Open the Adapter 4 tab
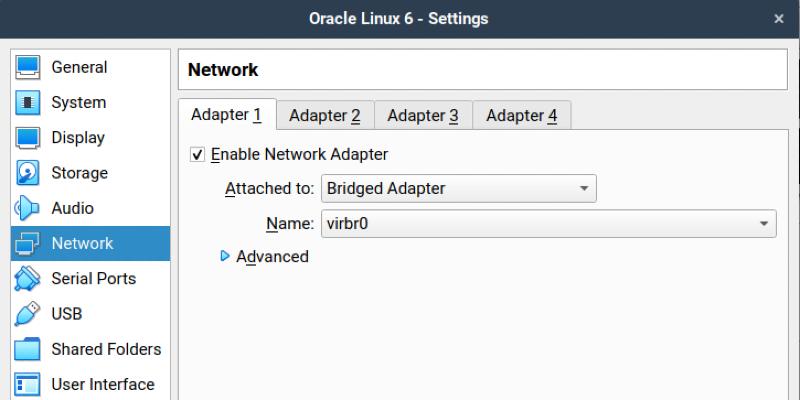Image resolution: width=800 pixels, height=400 pixels. pos(521,116)
